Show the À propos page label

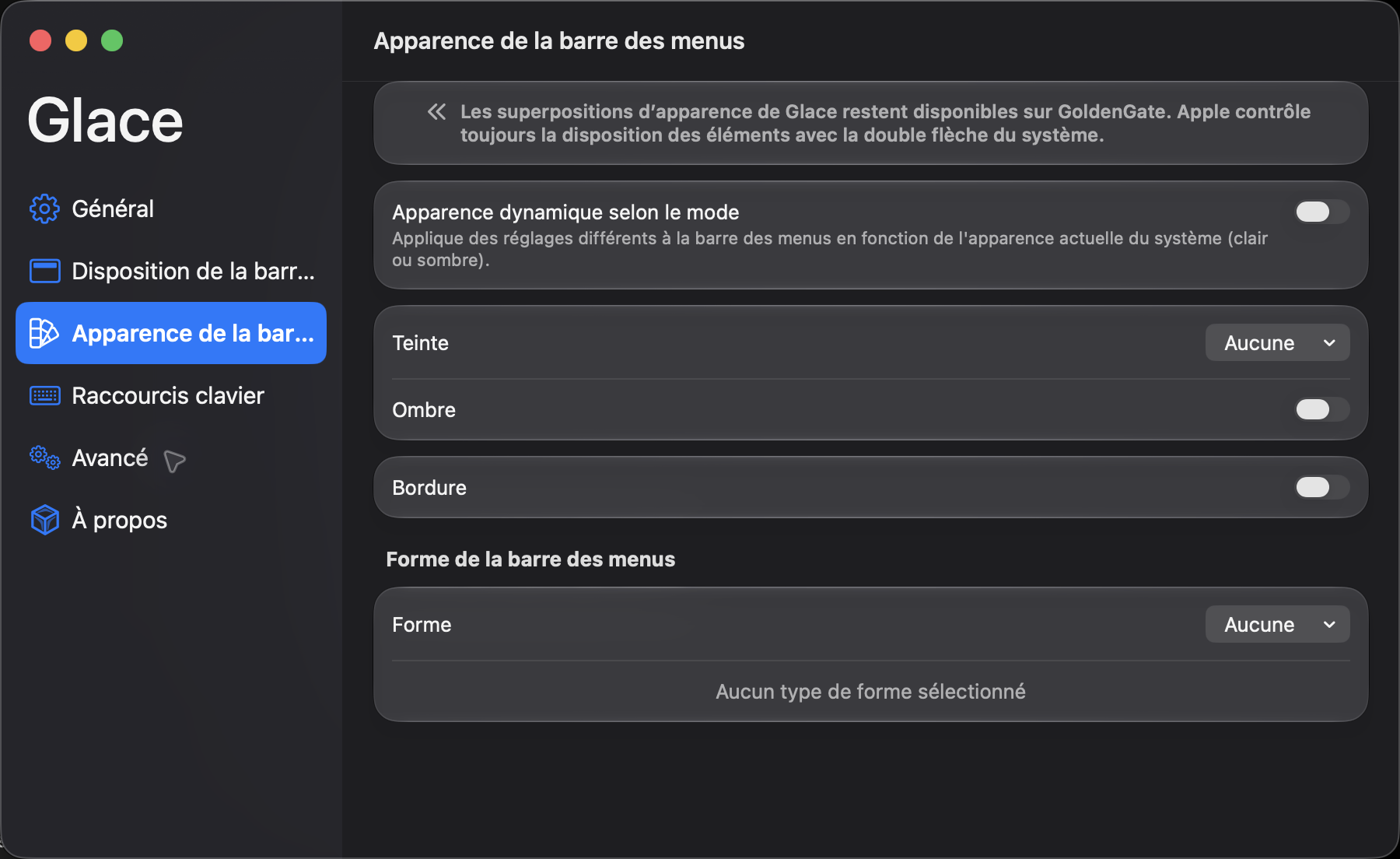119,520
